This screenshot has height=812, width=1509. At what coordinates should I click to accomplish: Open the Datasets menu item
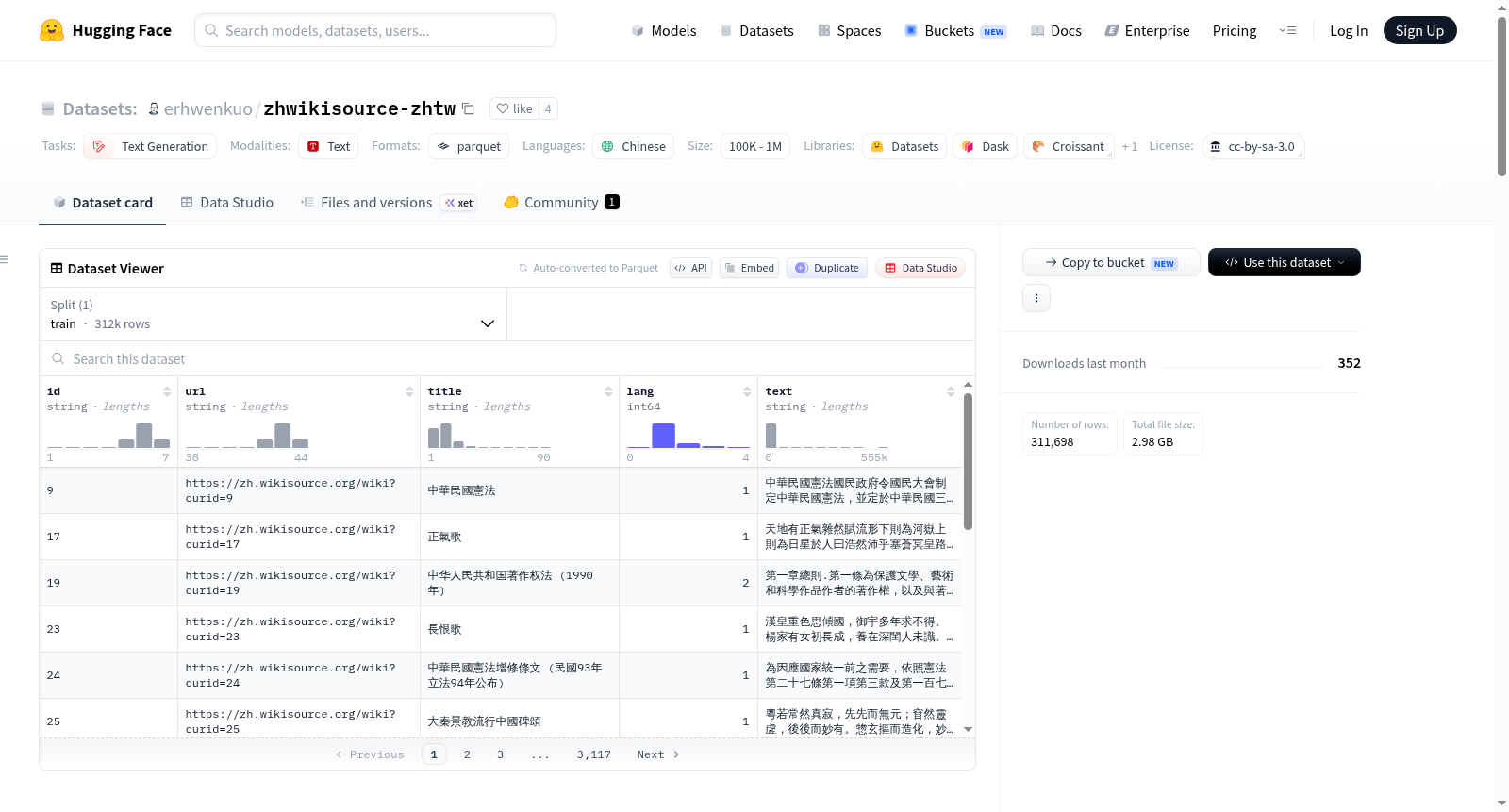(x=756, y=31)
